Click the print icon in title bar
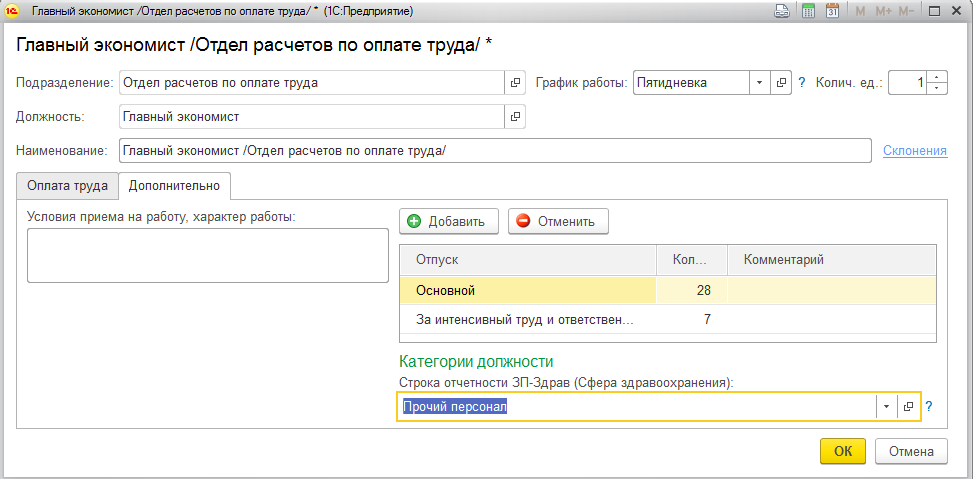 [x=781, y=11]
